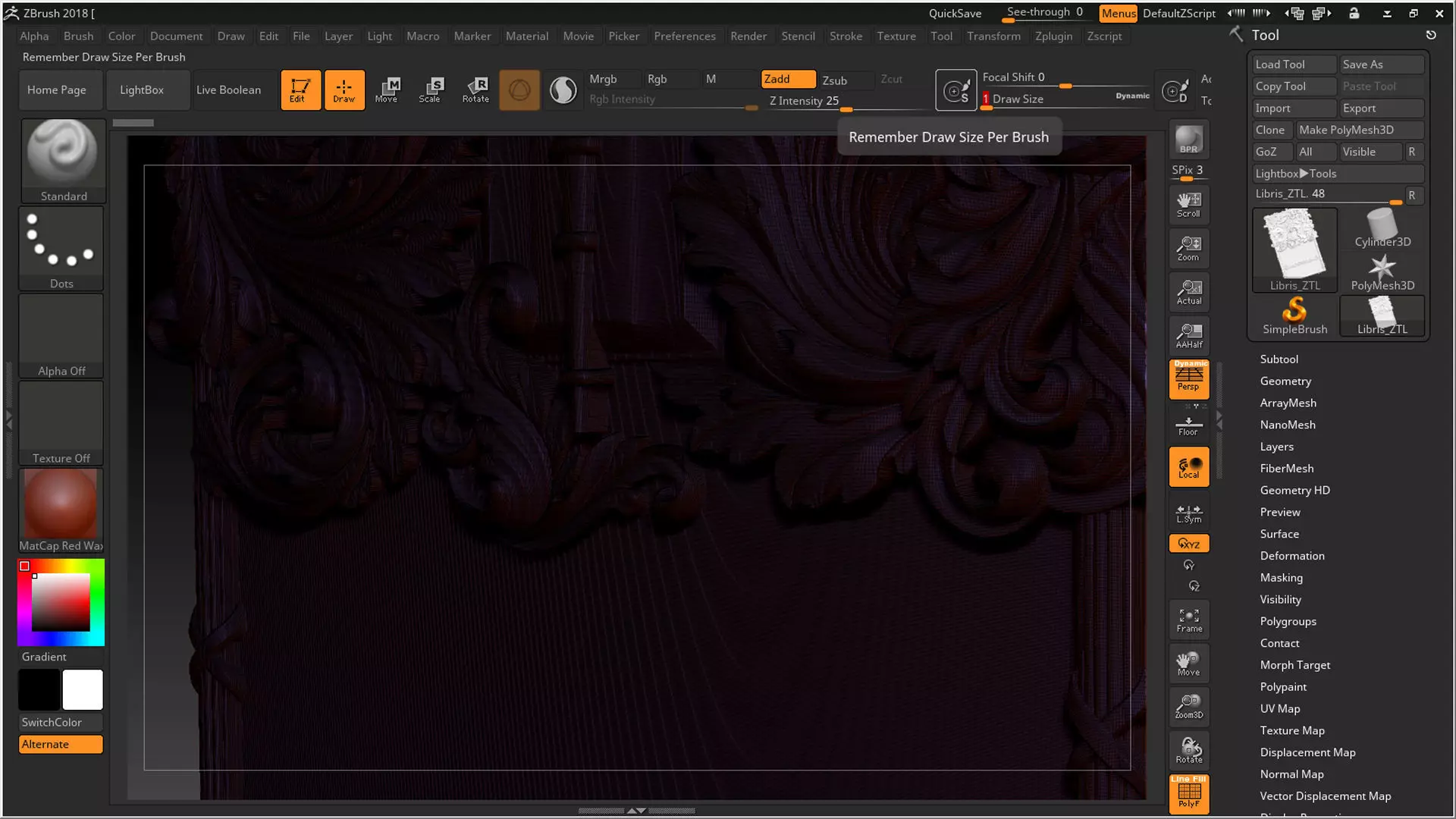
Task: Open the Texture Off selector
Action: click(61, 422)
